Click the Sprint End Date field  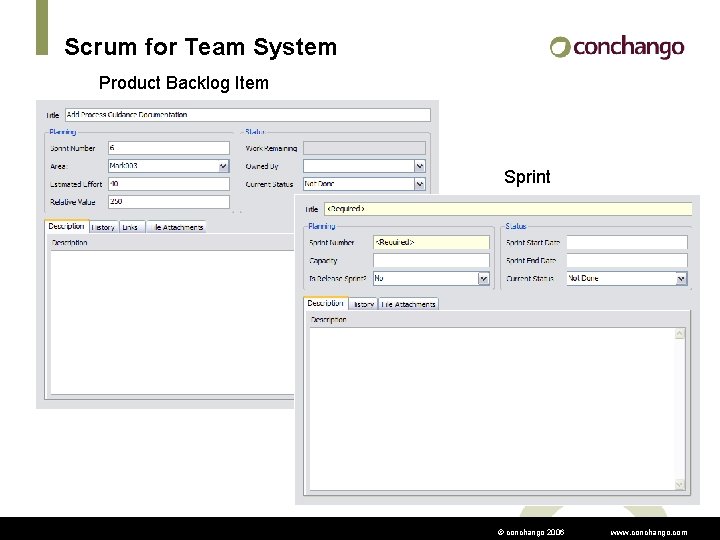tap(627, 260)
